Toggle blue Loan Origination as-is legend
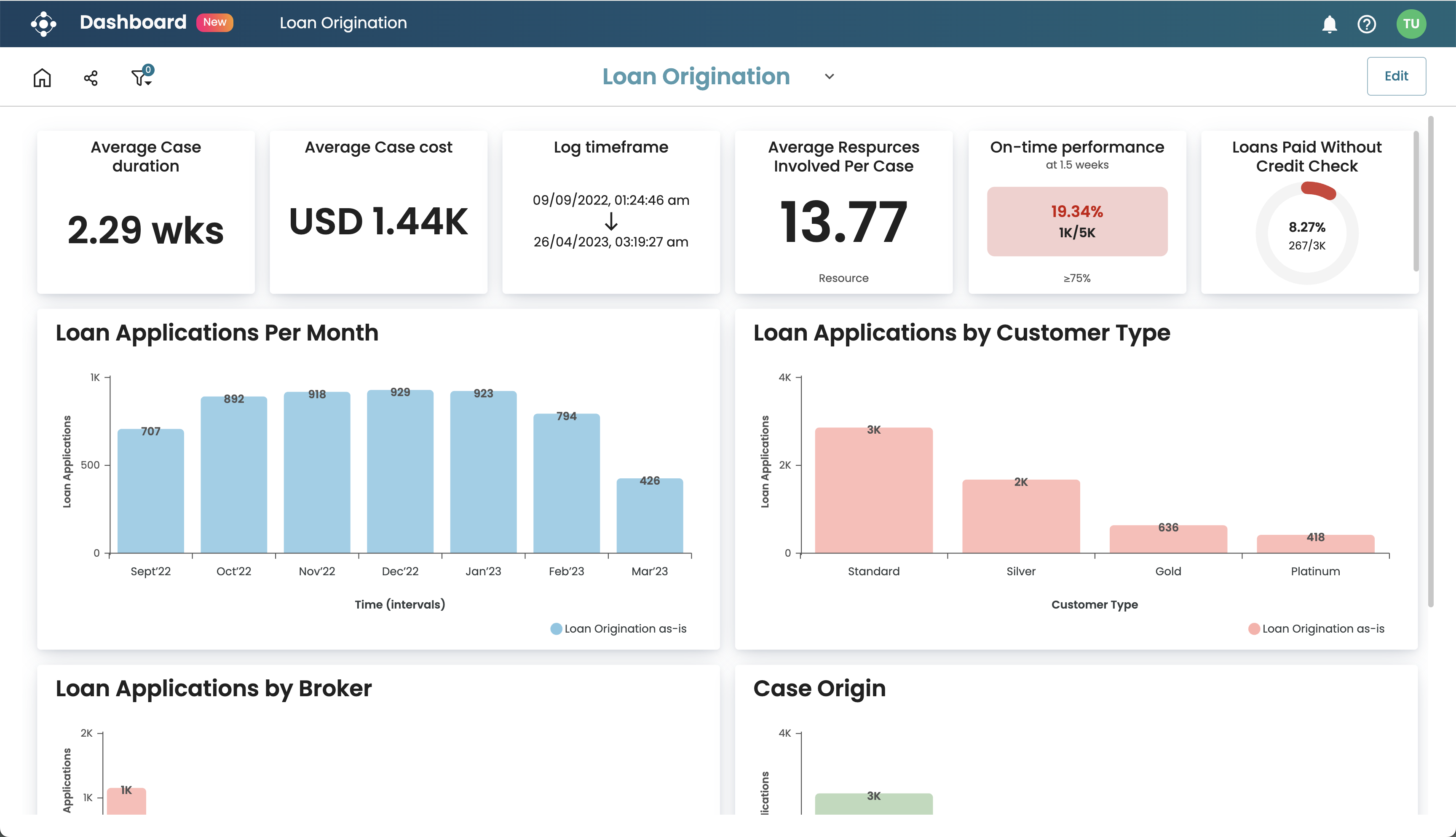The height and width of the screenshot is (837, 1456). pos(618,628)
